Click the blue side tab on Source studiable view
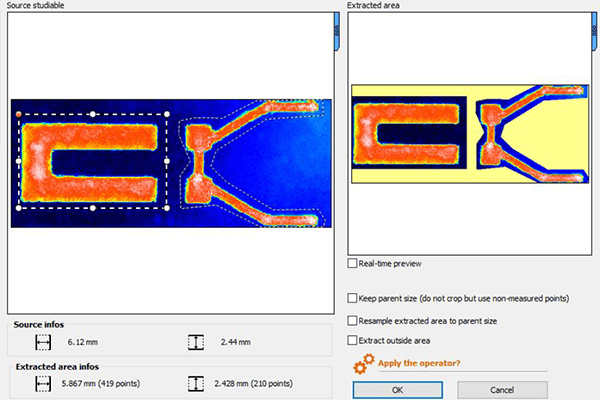 [337, 31]
